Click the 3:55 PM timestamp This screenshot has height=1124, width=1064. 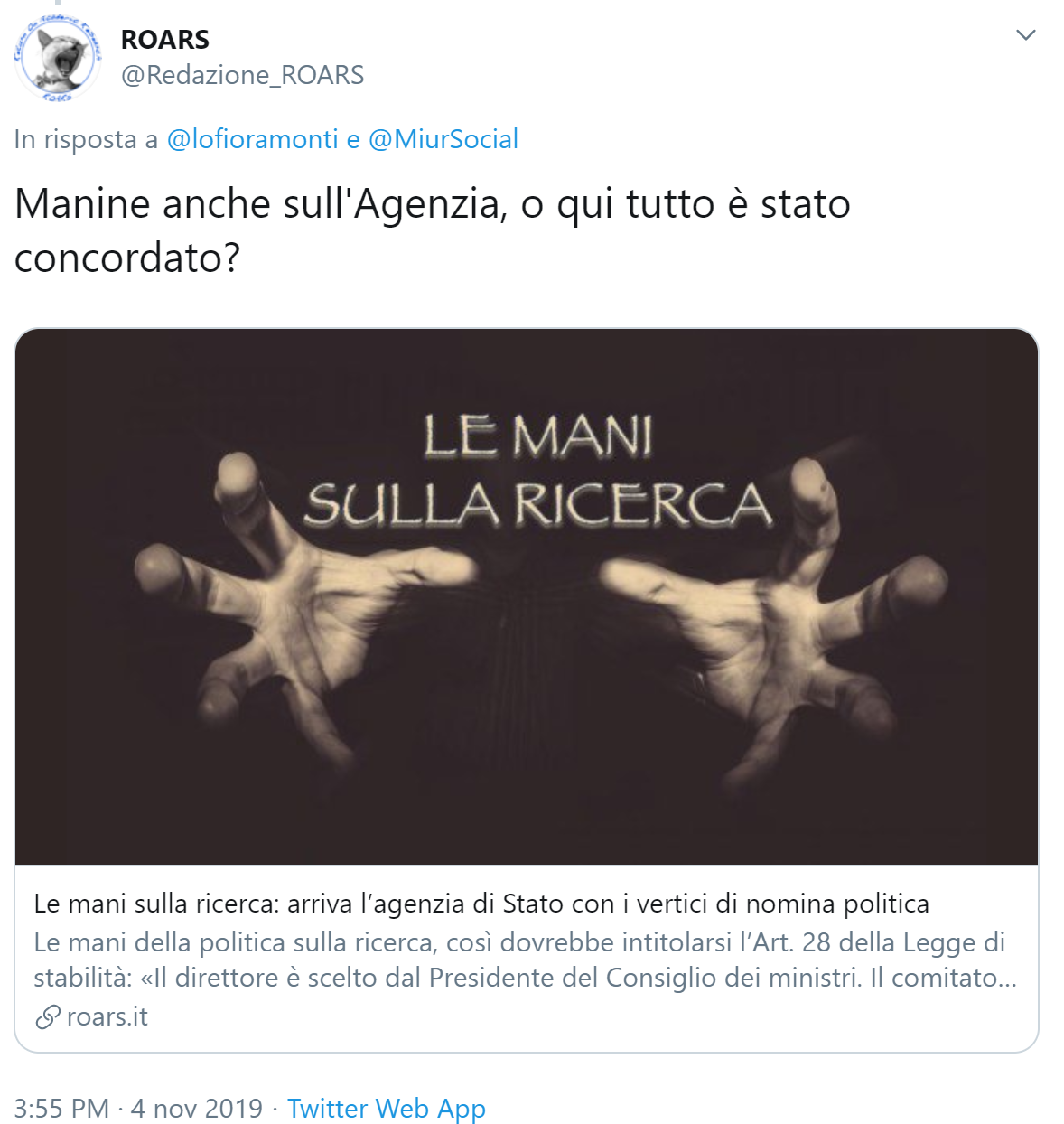click(x=61, y=1109)
